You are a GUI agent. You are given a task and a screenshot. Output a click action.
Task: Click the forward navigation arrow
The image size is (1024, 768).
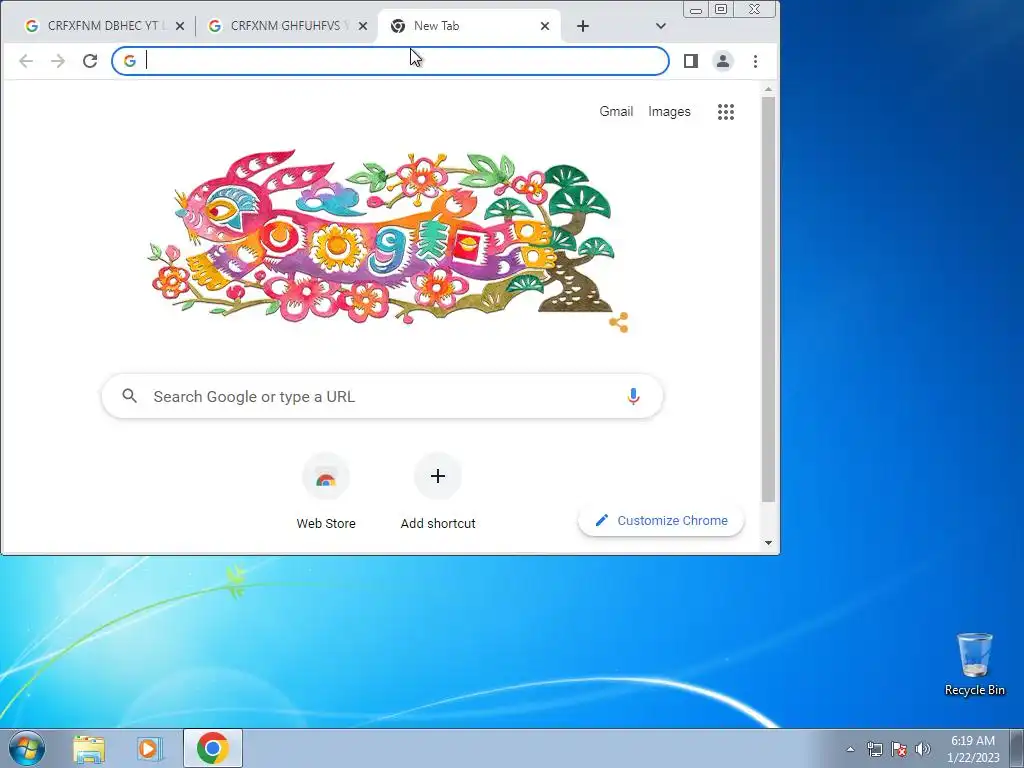coord(58,61)
